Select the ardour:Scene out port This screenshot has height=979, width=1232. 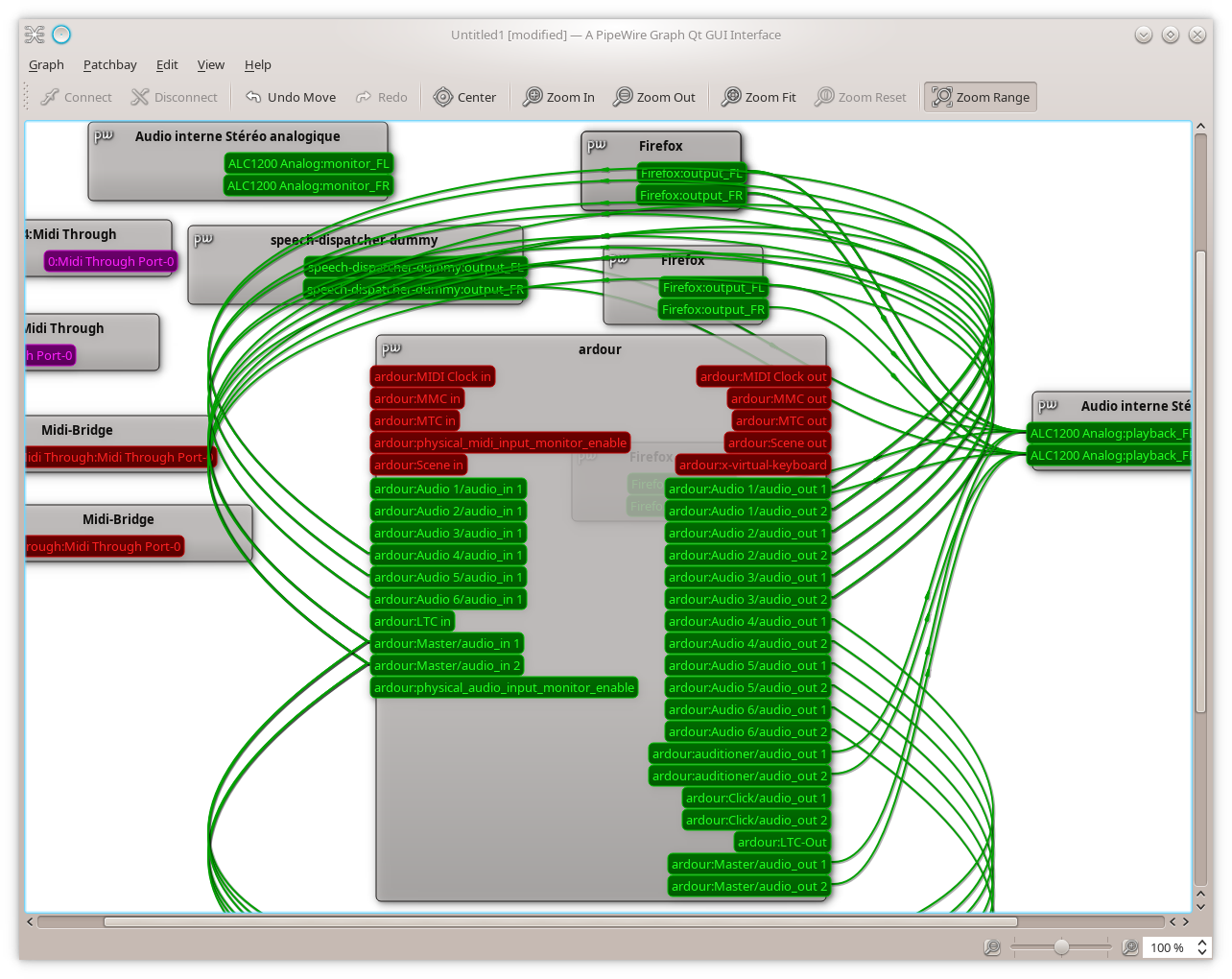click(x=777, y=443)
